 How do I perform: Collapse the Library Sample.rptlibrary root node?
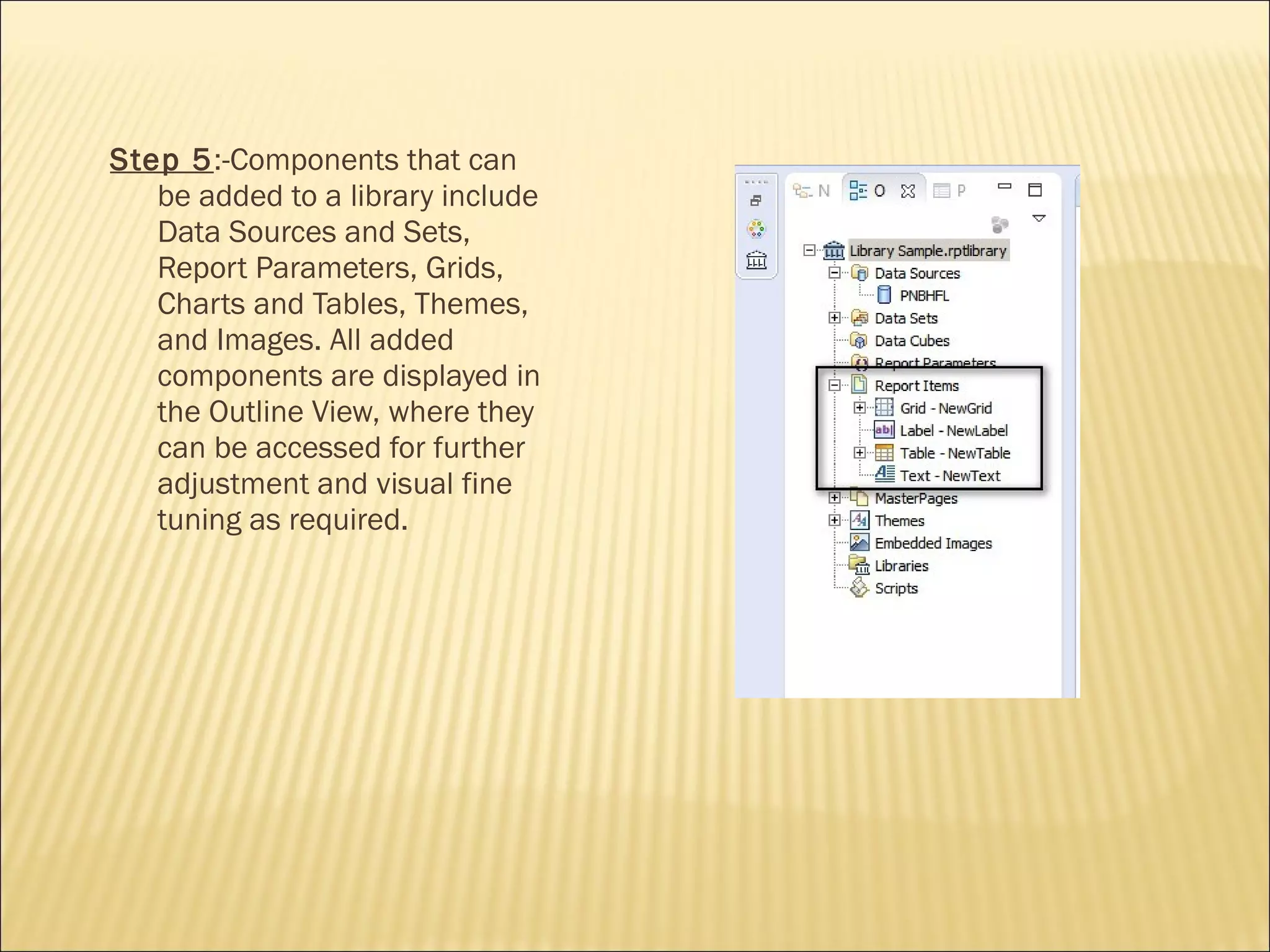pos(809,250)
